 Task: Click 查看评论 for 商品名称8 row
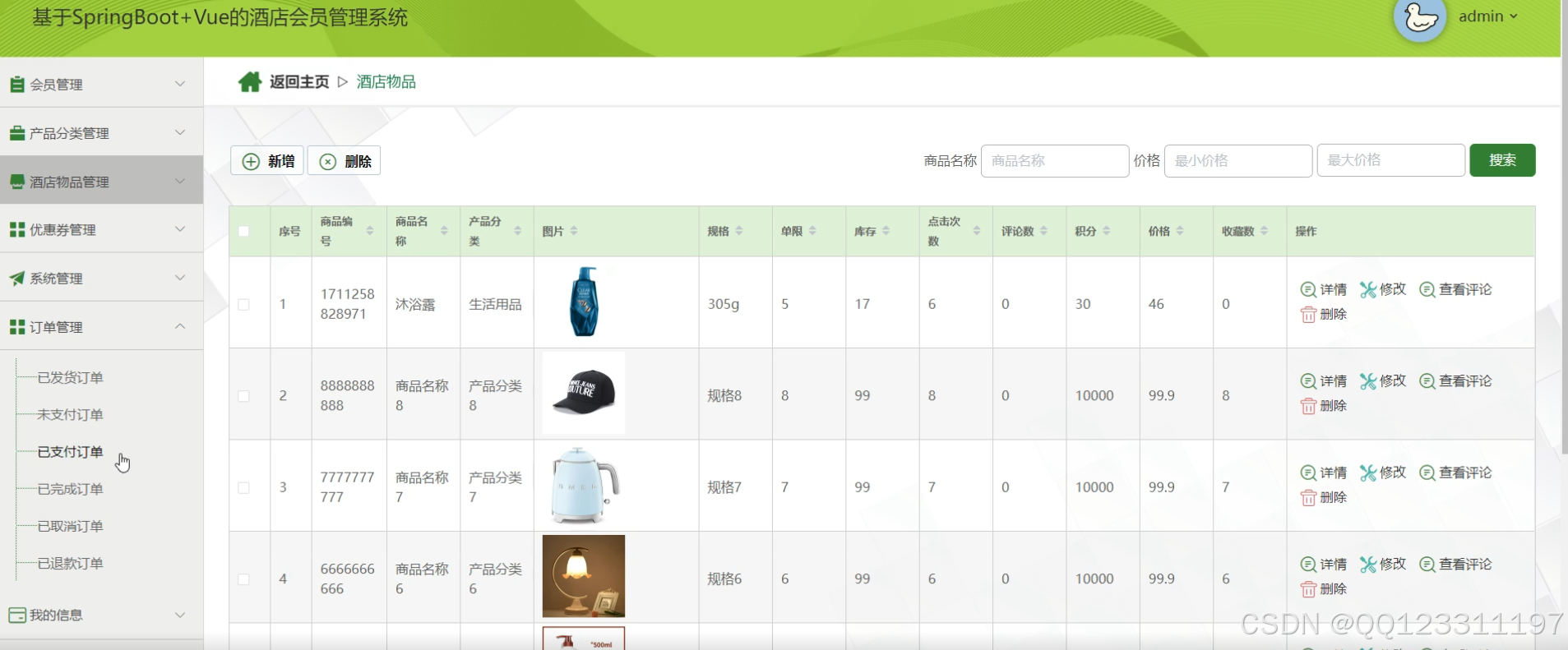[1455, 380]
